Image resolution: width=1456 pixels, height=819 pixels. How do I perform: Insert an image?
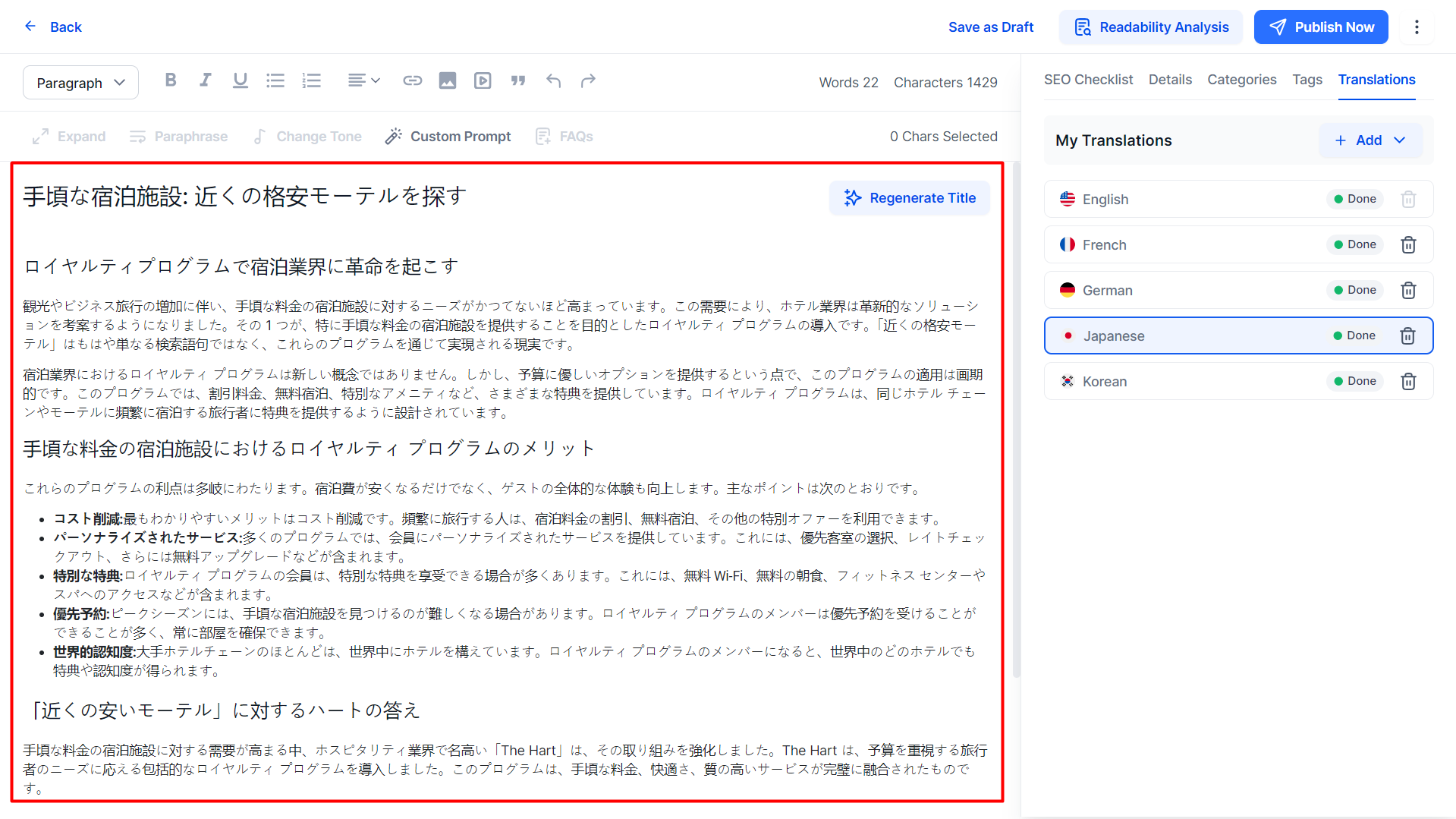448,80
